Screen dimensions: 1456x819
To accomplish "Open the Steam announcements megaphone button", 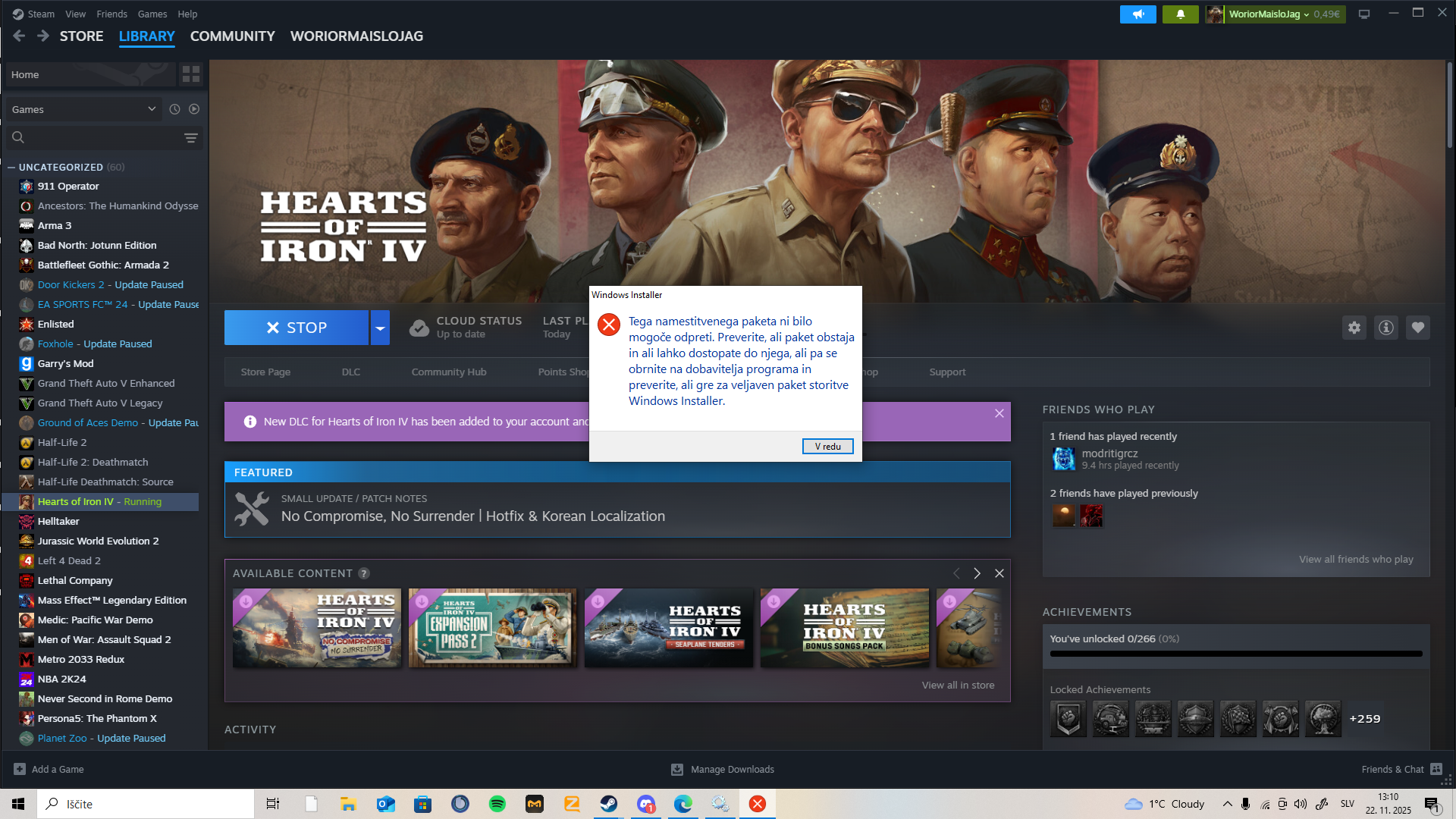I will tap(1137, 14).
